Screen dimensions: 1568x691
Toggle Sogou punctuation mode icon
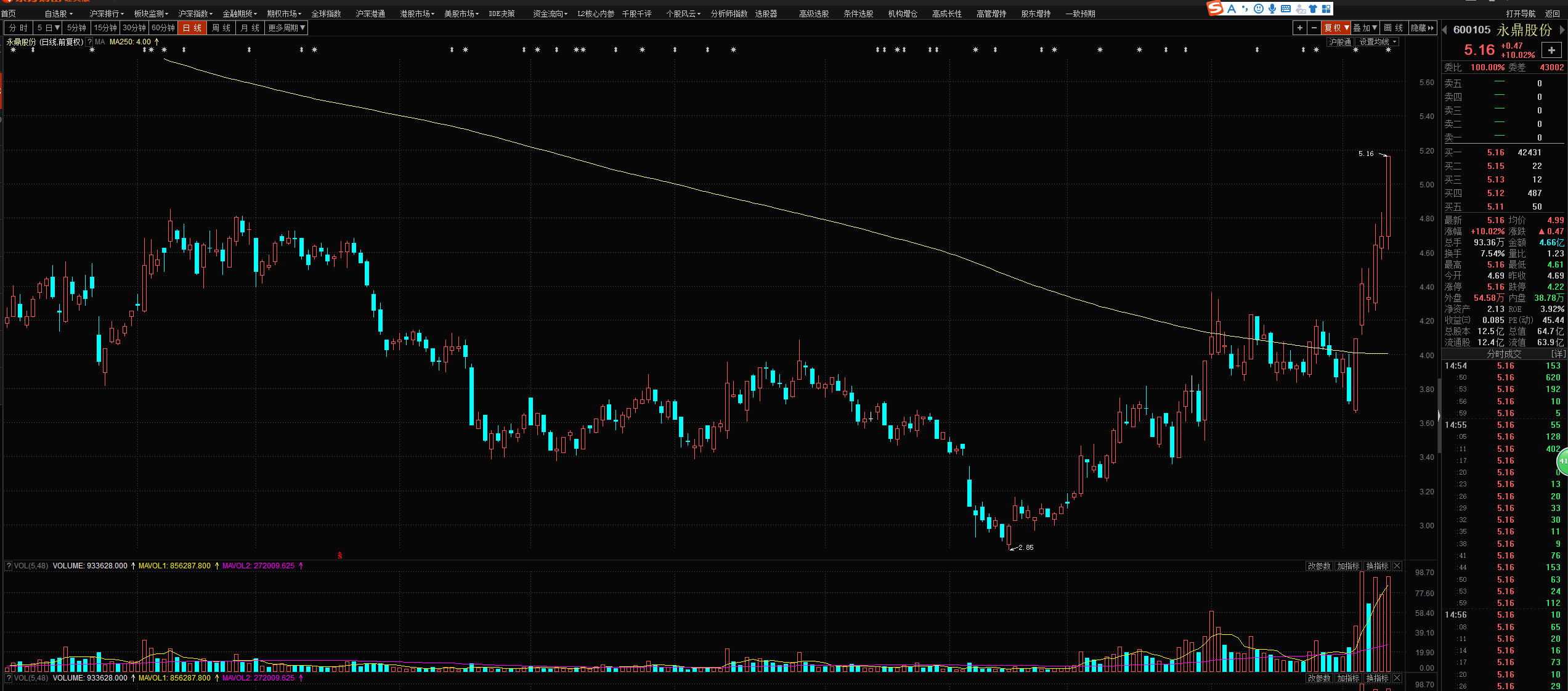point(1245,9)
